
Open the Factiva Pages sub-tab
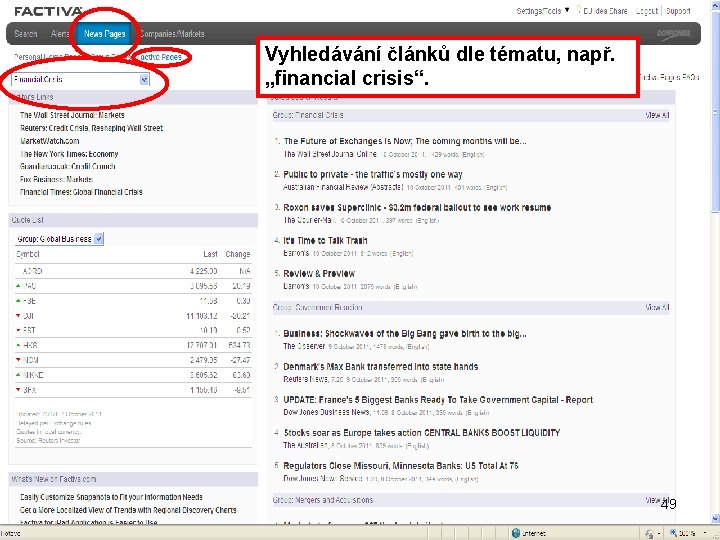pos(161,57)
